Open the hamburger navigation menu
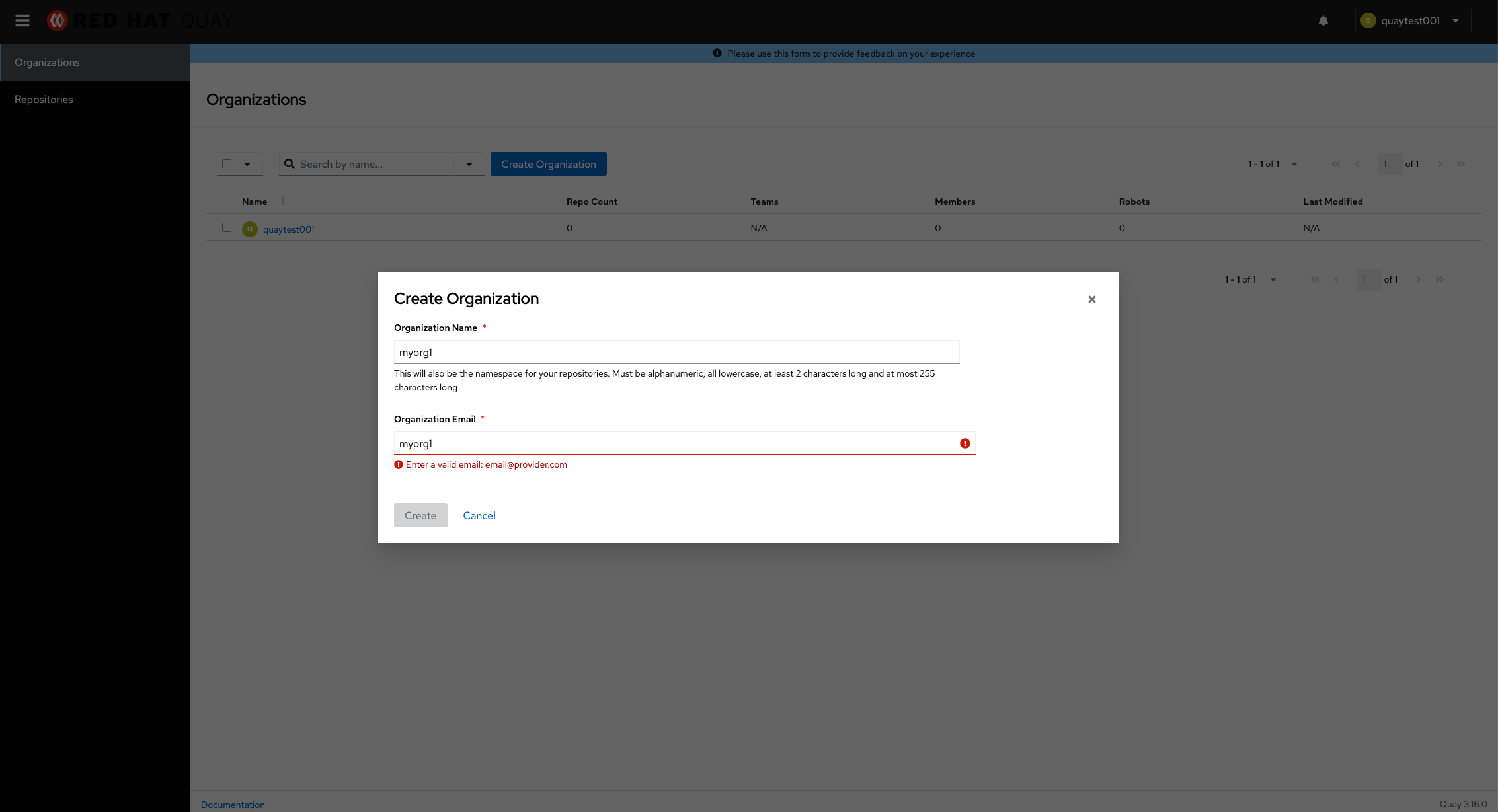 22,20
